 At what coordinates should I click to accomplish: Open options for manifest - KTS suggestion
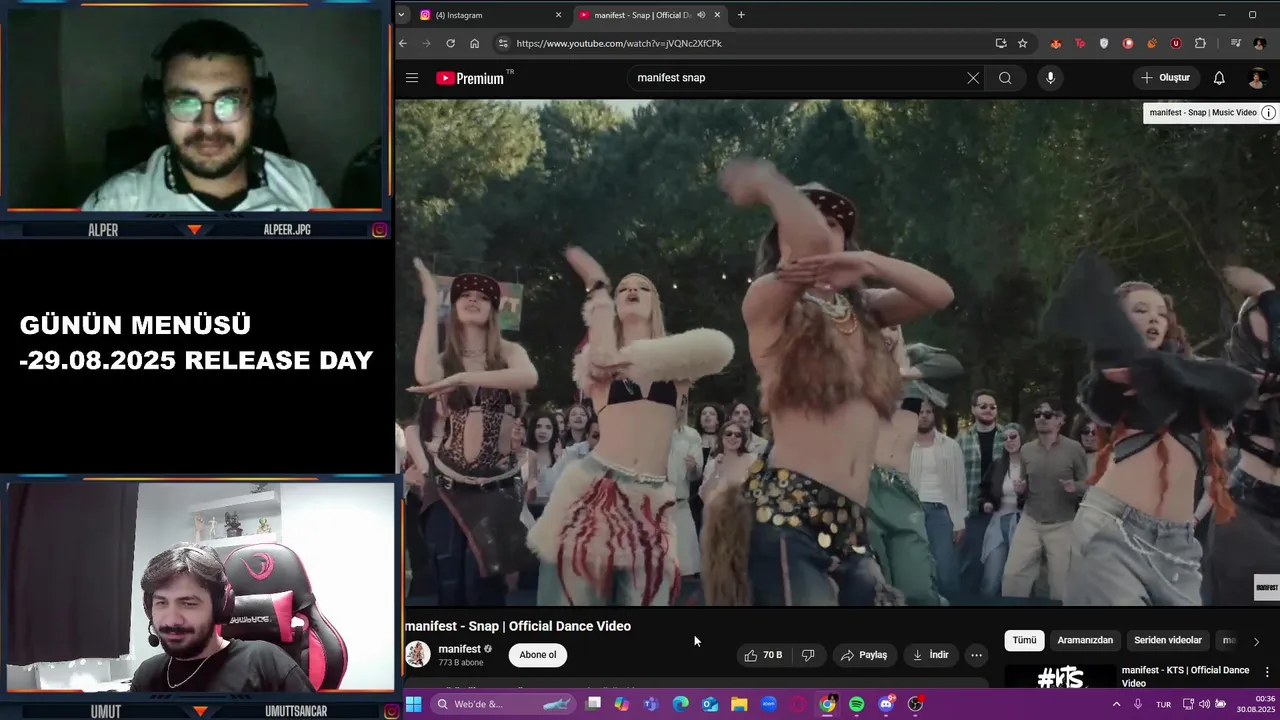coord(1267,672)
